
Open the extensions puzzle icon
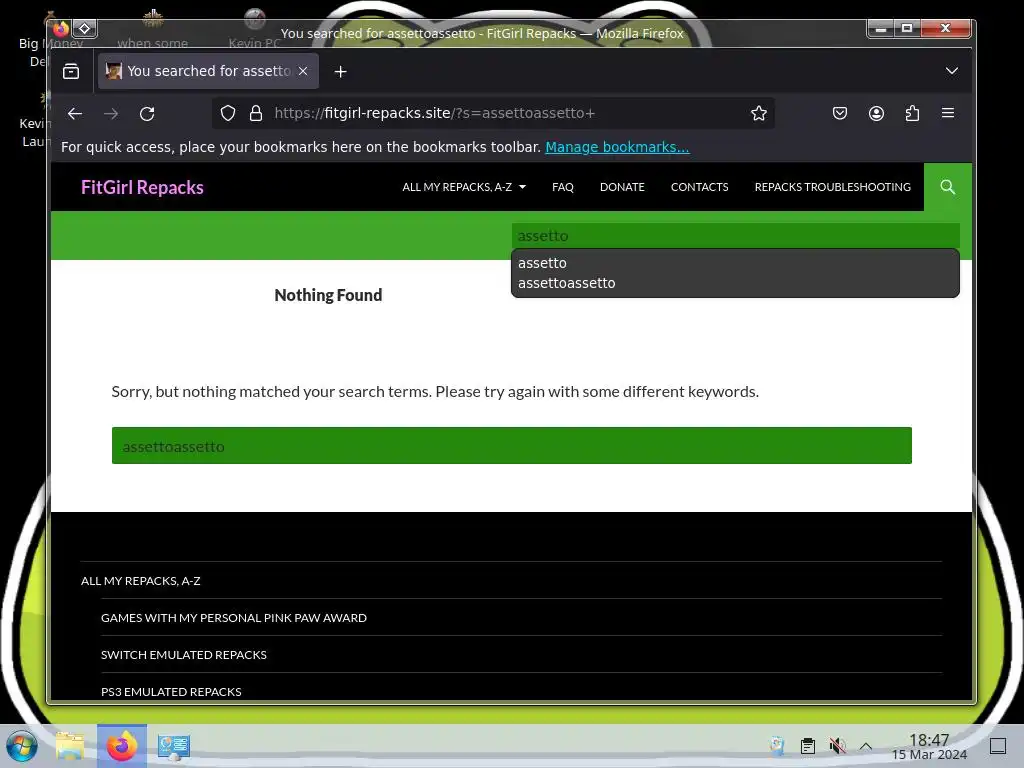(x=912, y=113)
